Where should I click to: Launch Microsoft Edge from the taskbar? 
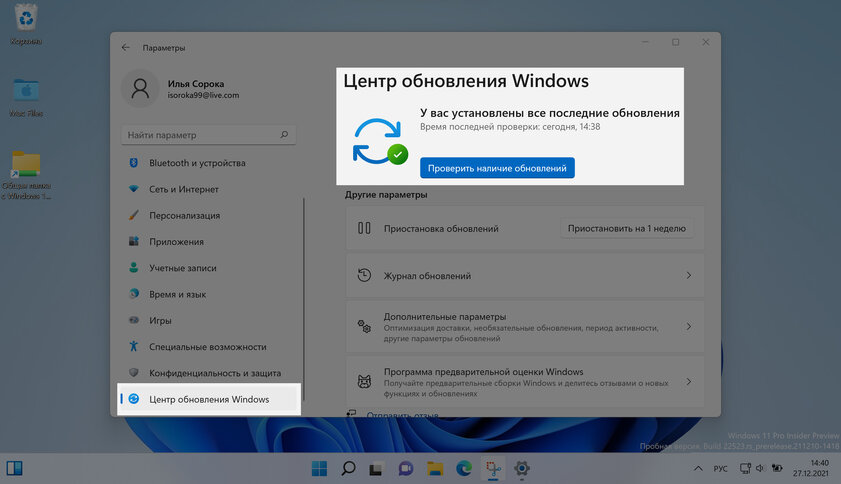(464, 468)
